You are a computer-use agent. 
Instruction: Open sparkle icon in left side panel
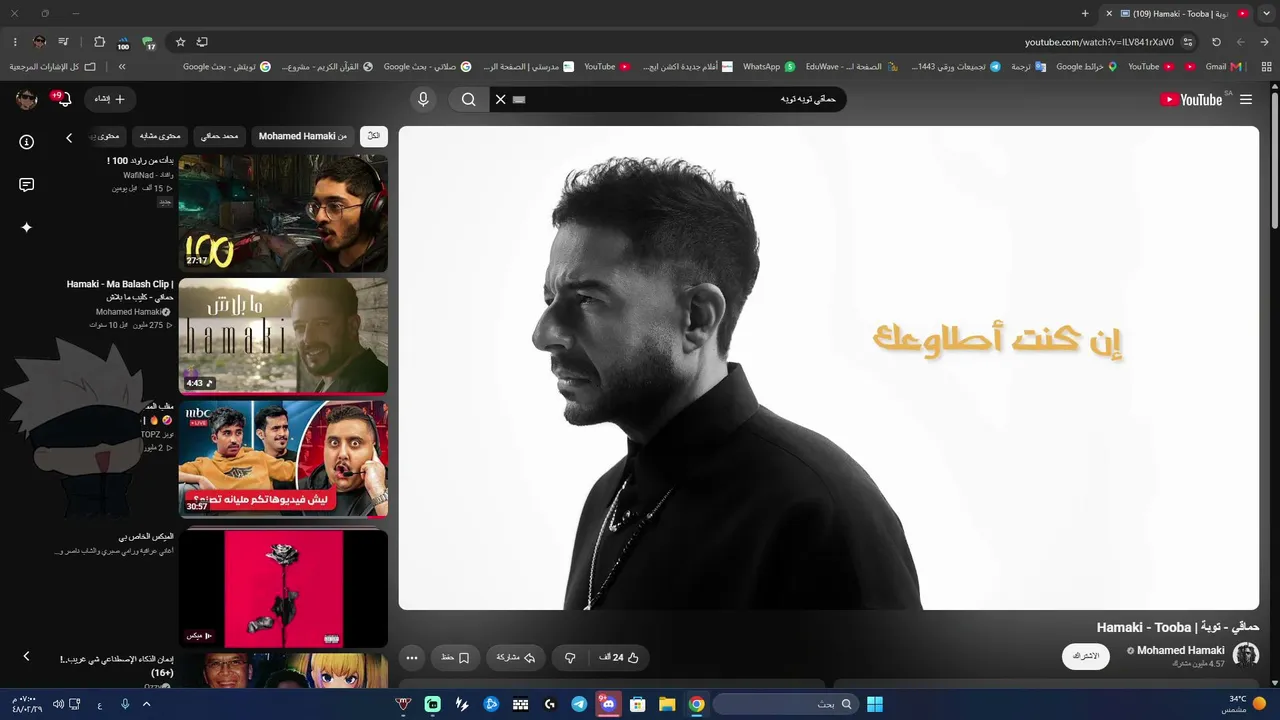click(27, 227)
